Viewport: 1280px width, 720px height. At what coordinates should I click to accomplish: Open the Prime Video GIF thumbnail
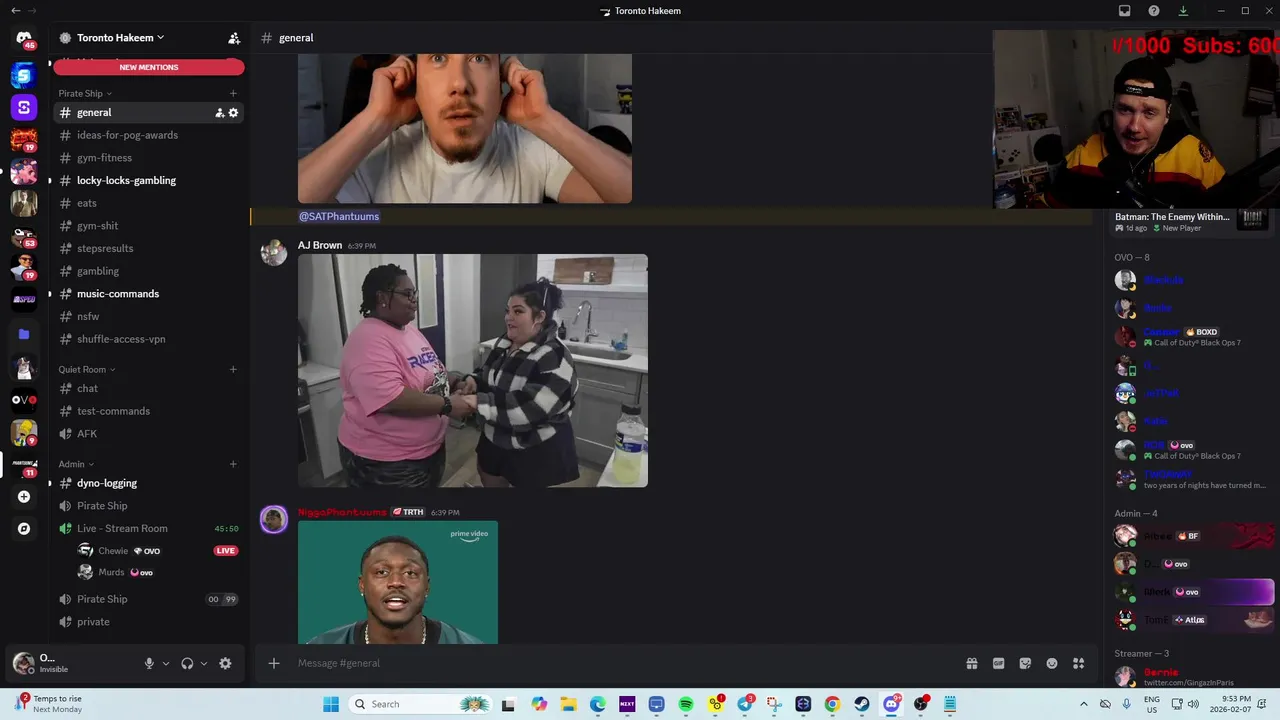point(398,582)
